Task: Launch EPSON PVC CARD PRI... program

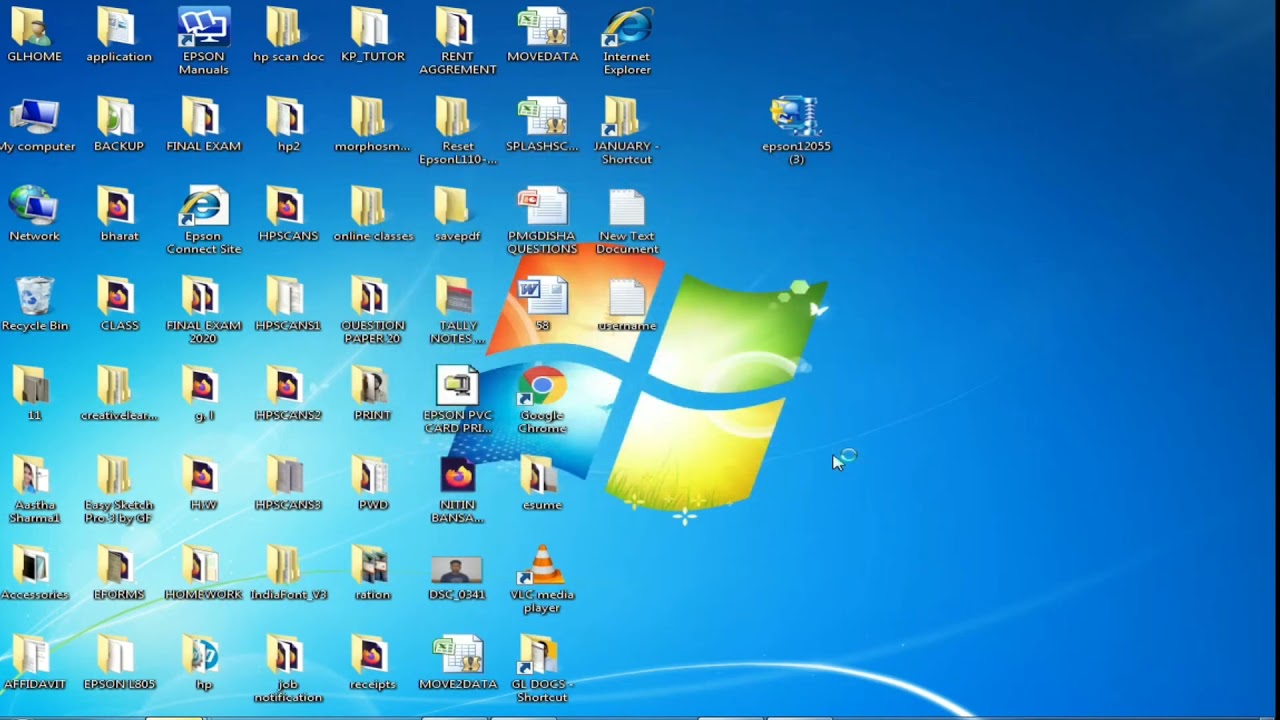Action: (457, 399)
